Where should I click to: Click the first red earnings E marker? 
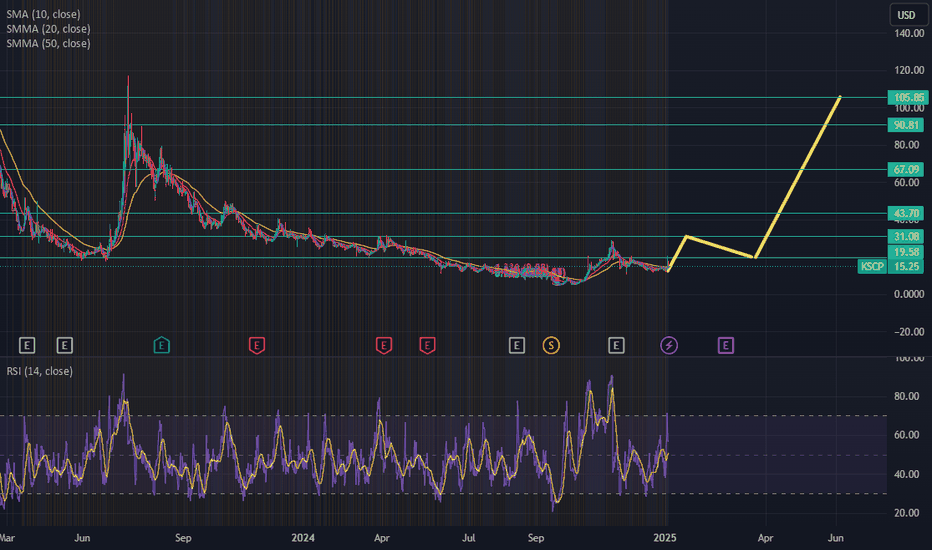(x=257, y=345)
